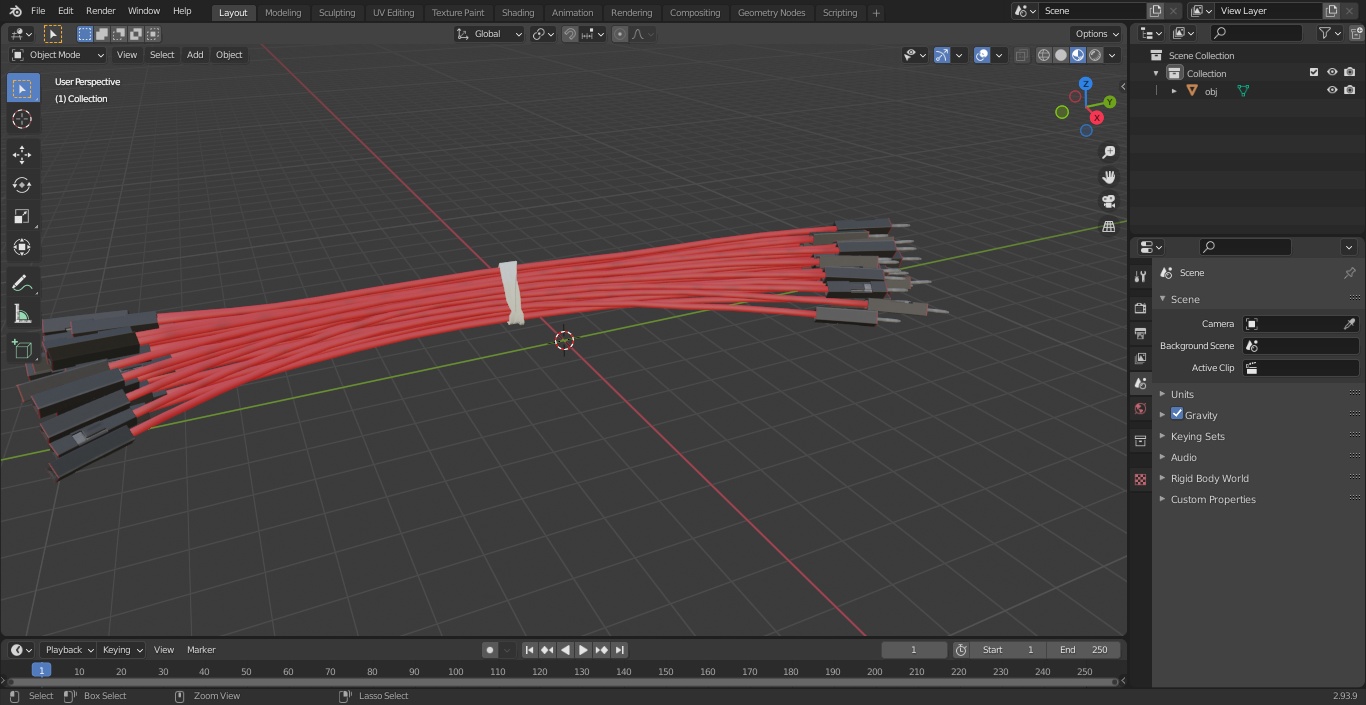Open the File menu

[38, 11]
